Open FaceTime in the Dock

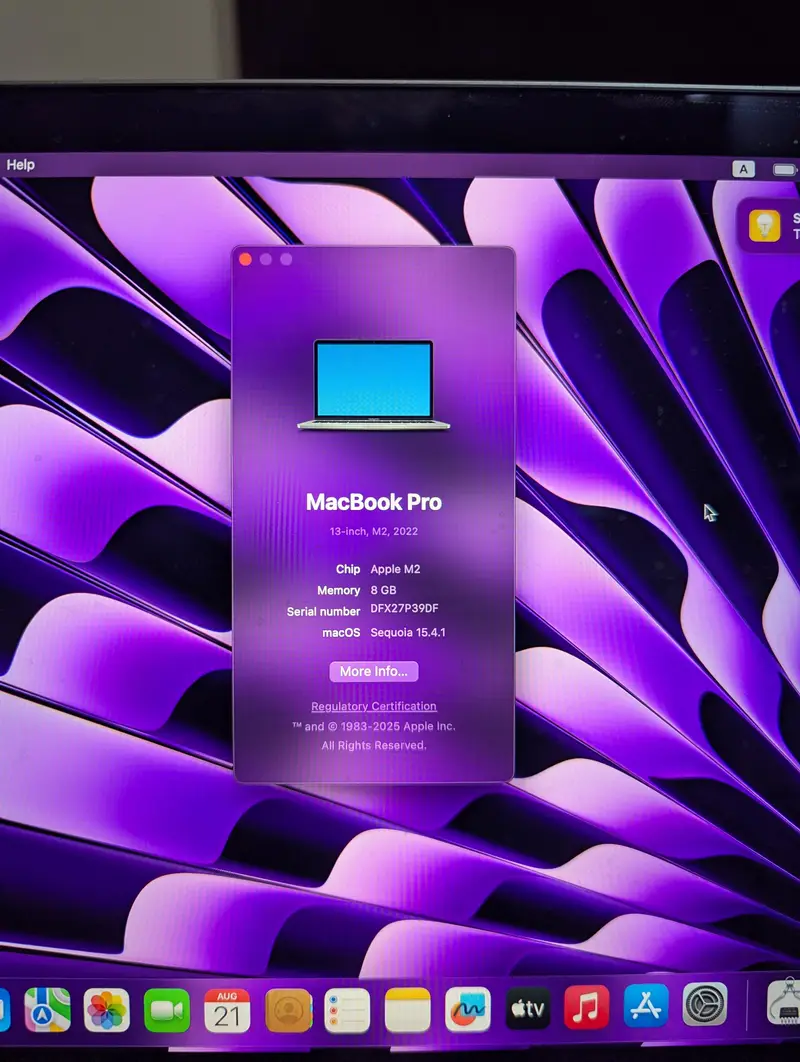tap(167, 1009)
